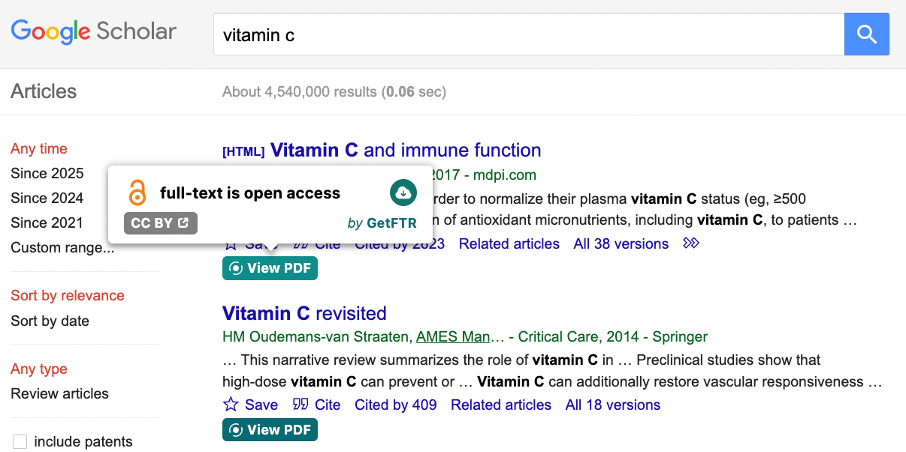Click the double-chevron more options icon
906x452 pixels.
(x=690, y=244)
